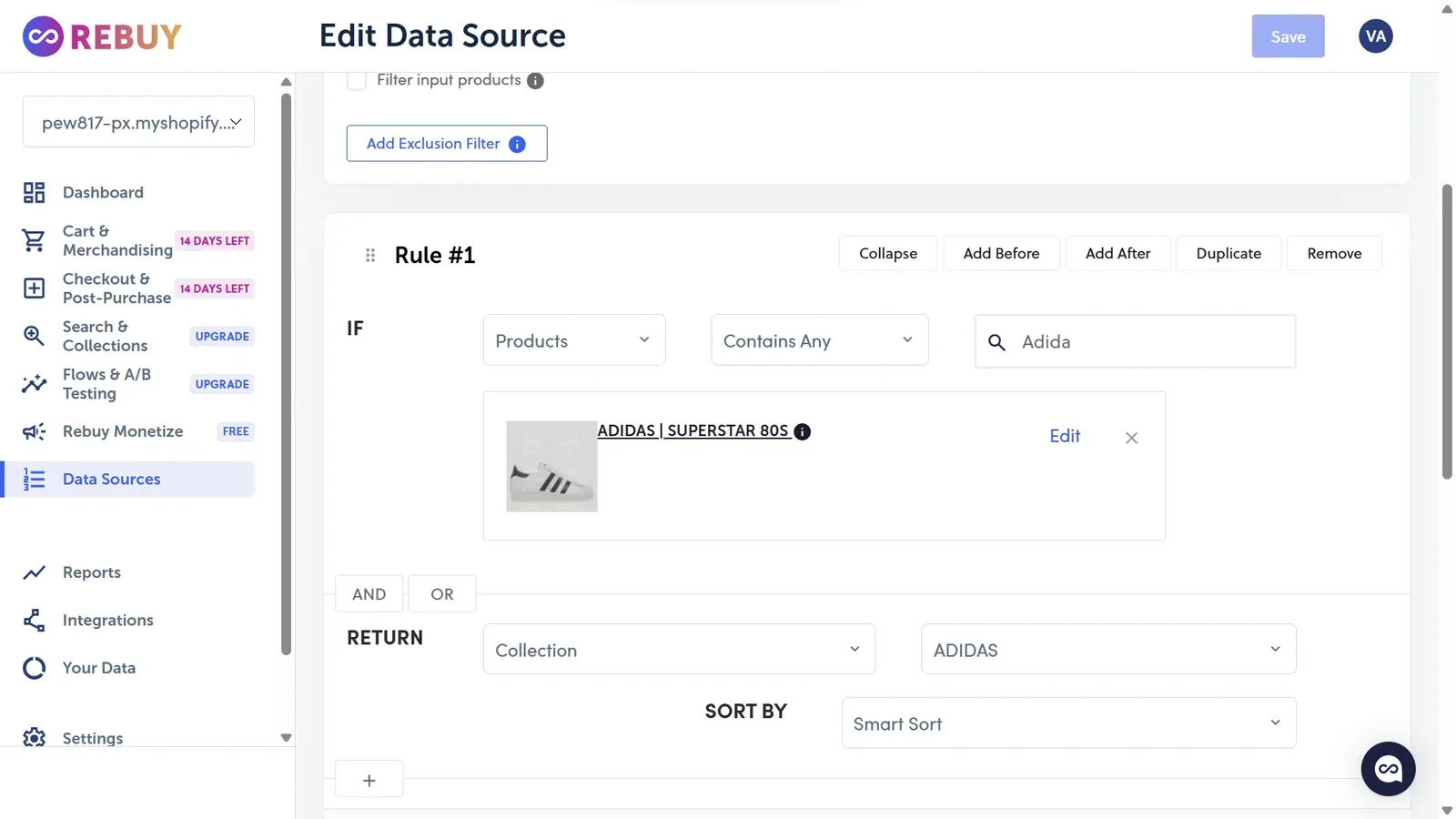
Task: Open Reports page
Action: [x=91, y=572]
